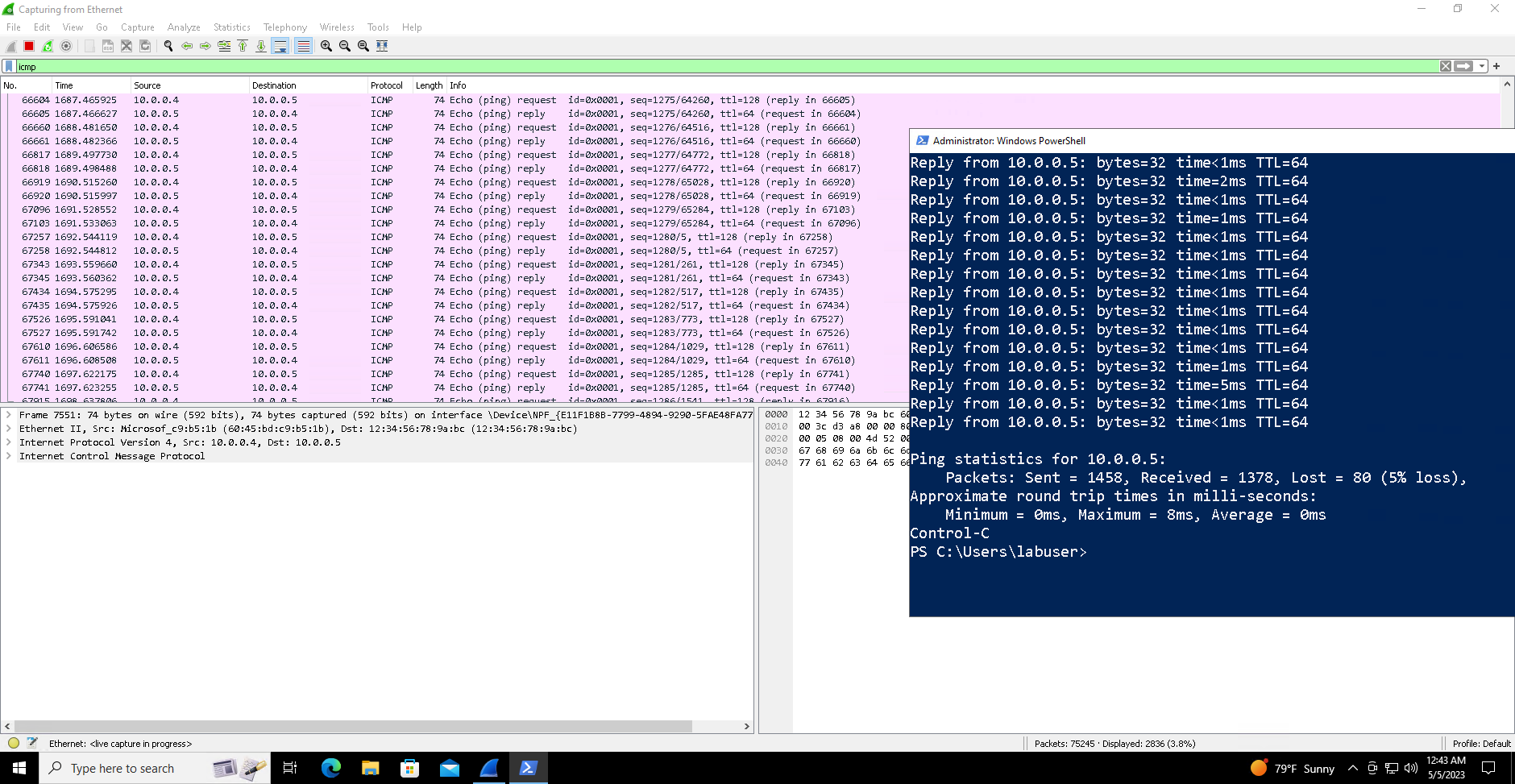This screenshot has height=784, width=1515.
Task: Apply the icmp display filter
Action: (x=1464, y=65)
